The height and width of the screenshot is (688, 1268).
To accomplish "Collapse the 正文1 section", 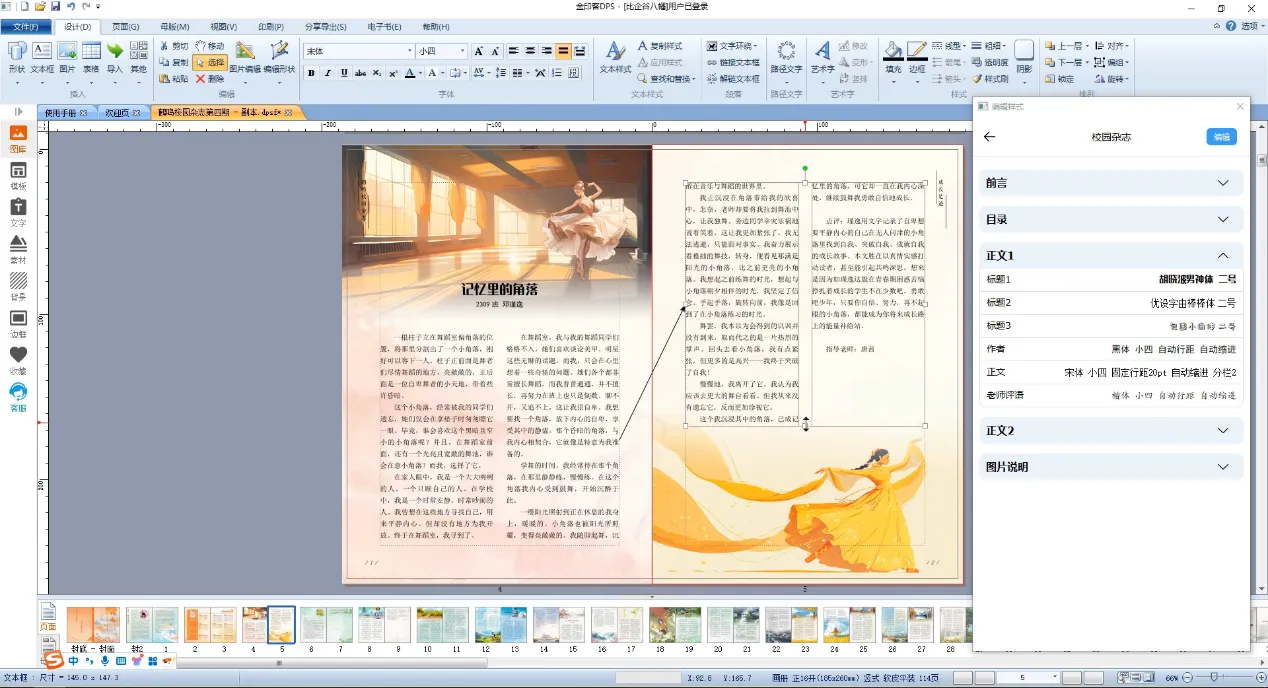I will click(1222, 255).
